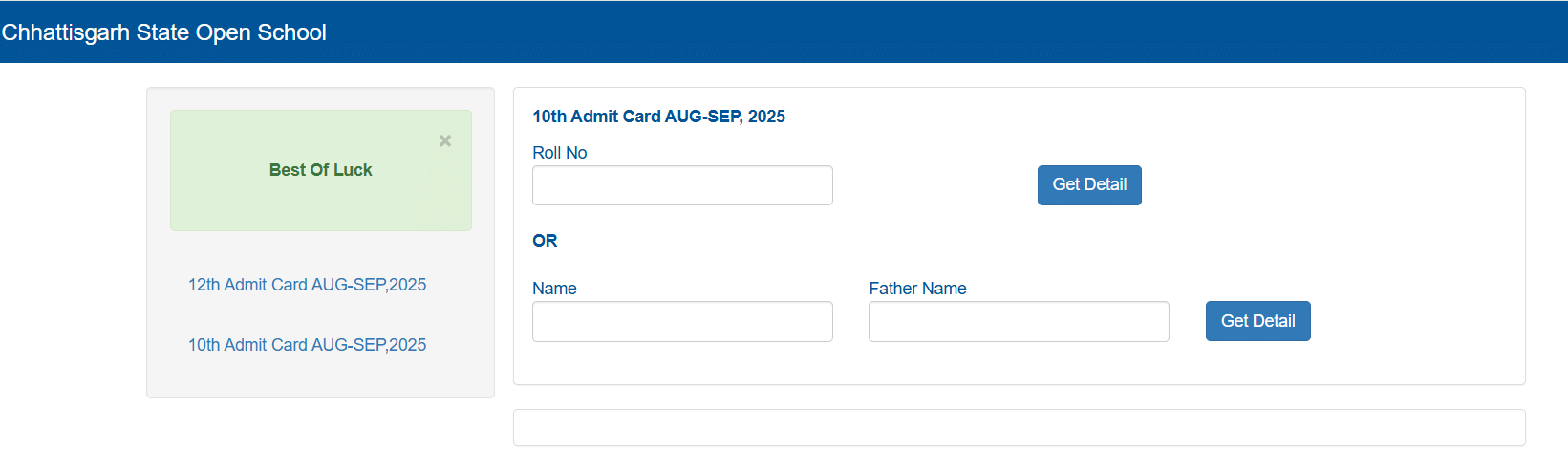Focus the Father Name text box
This screenshot has height=472, width=1568.
[x=1019, y=322]
